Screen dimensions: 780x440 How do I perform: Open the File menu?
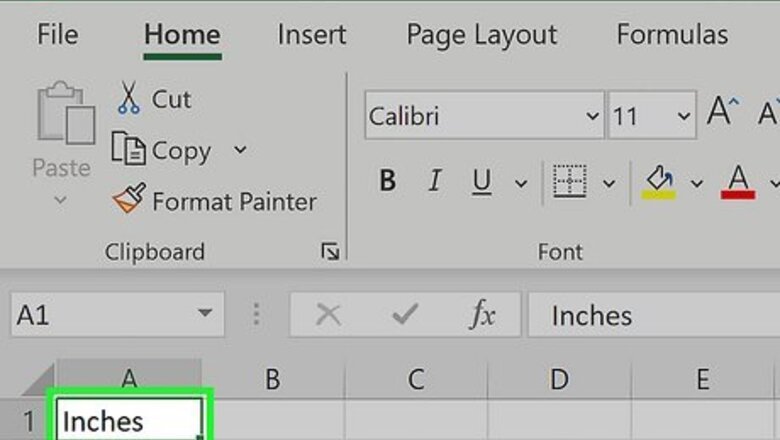pyautogui.click(x=58, y=35)
